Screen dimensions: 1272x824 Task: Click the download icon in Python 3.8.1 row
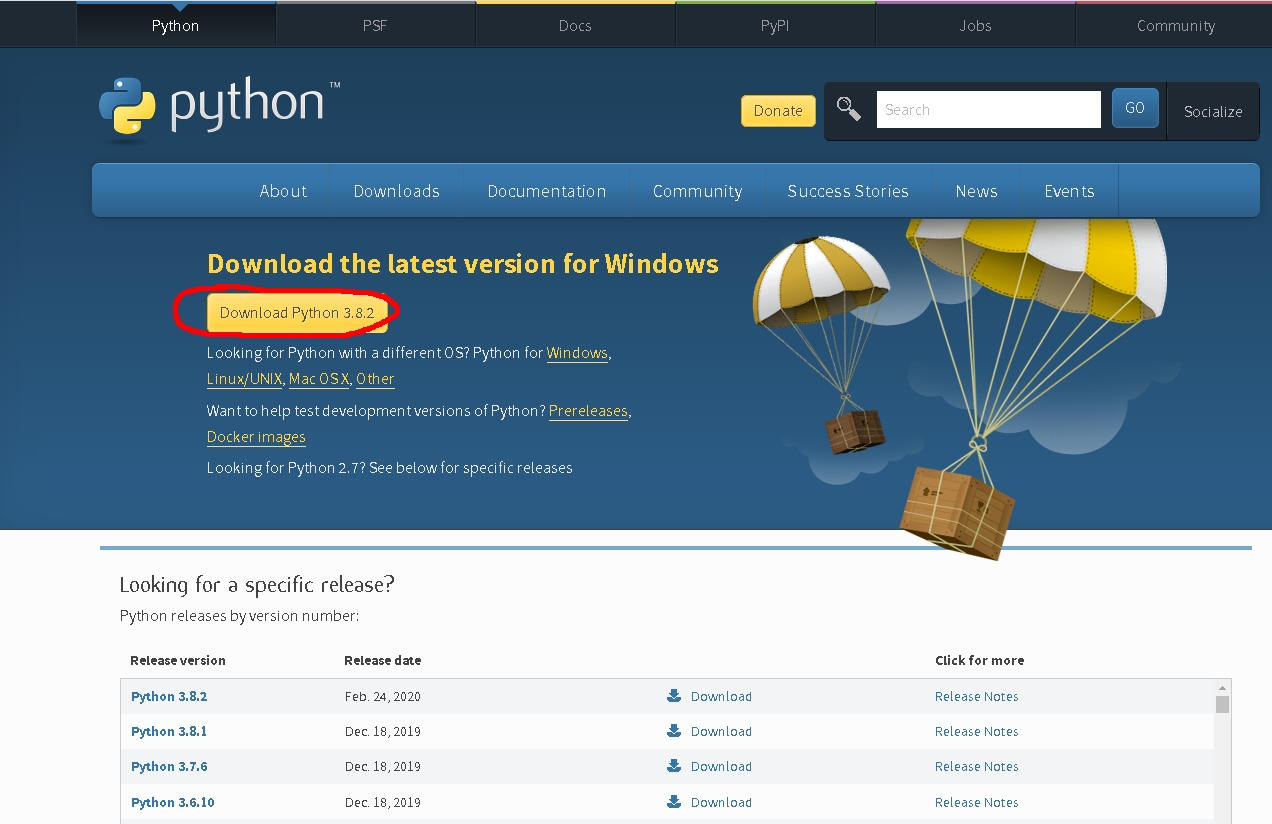coord(674,731)
